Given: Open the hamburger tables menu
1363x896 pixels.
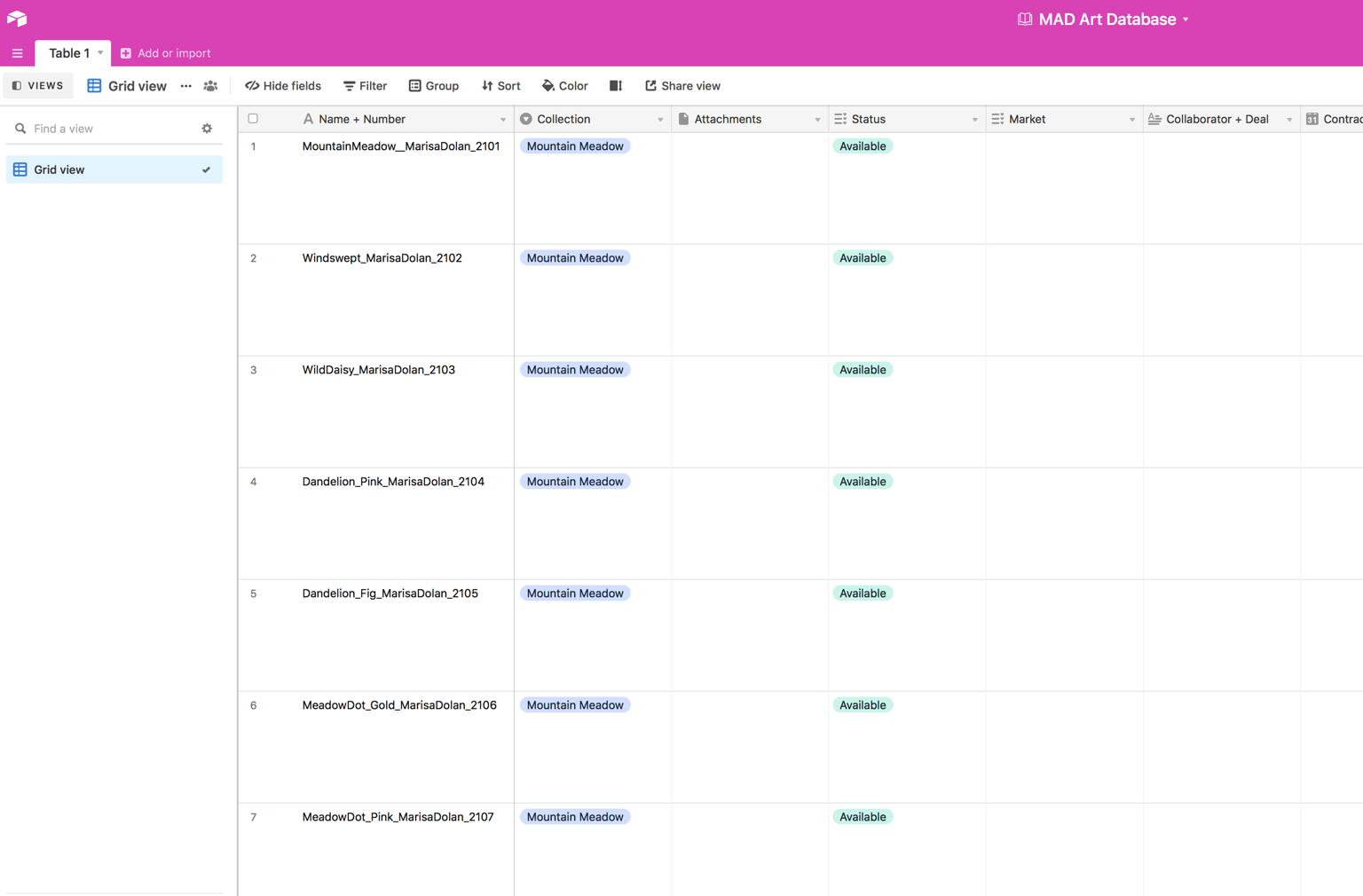Looking at the screenshot, I should [x=17, y=53].
